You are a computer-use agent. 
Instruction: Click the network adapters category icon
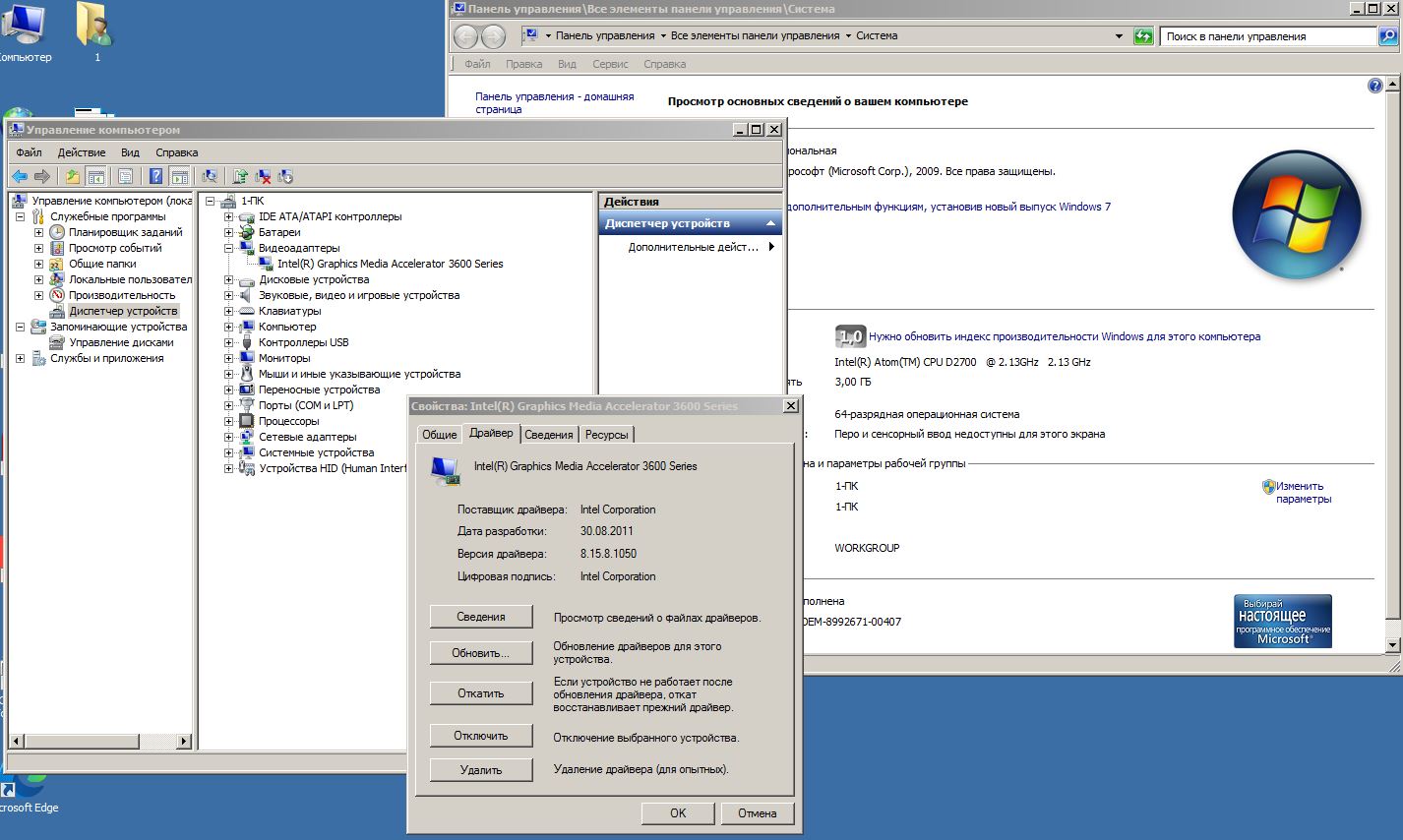coord(247,437)
